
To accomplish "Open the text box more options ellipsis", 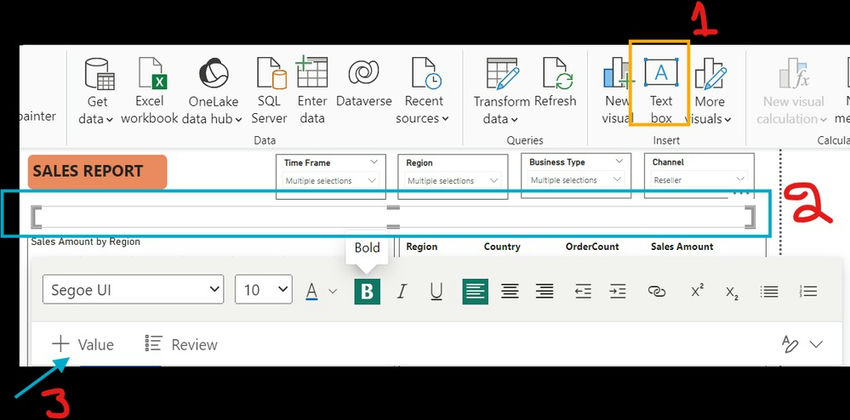I will tap(740, 192).
